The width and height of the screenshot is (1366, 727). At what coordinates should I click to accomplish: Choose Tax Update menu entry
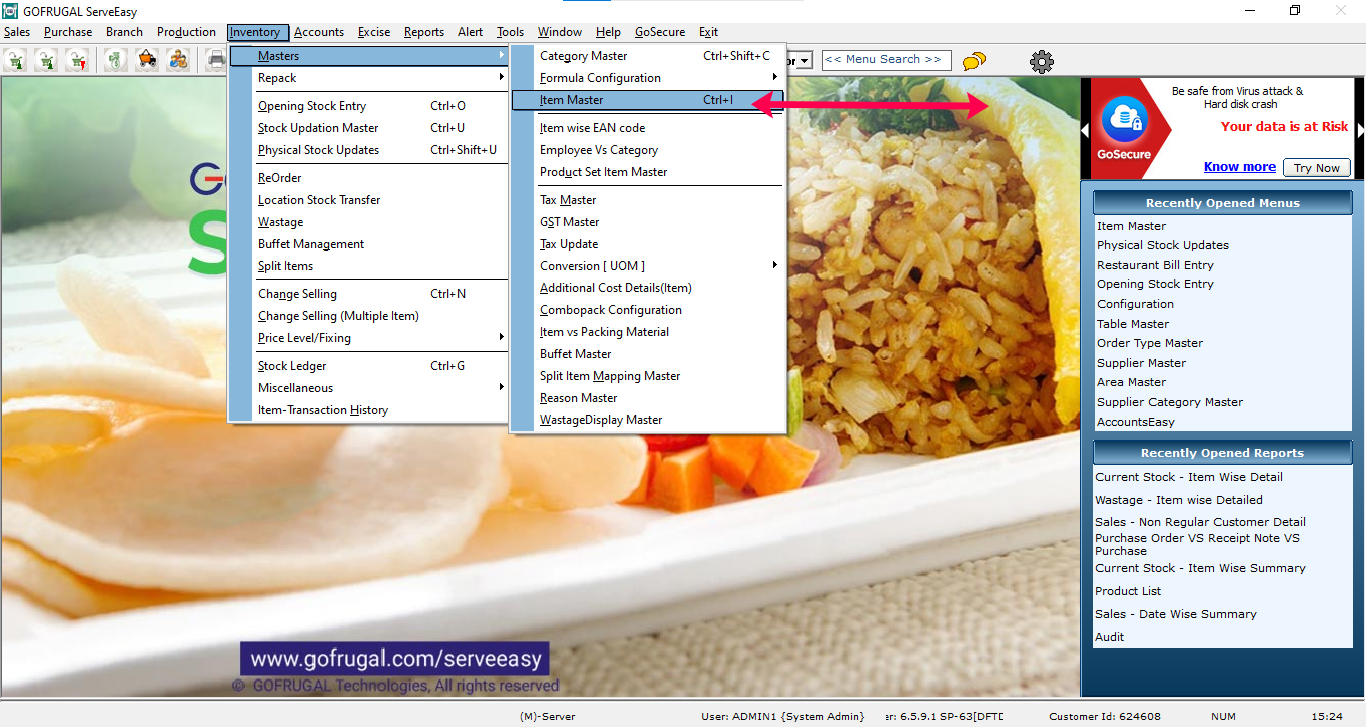[x=649, y=244]
